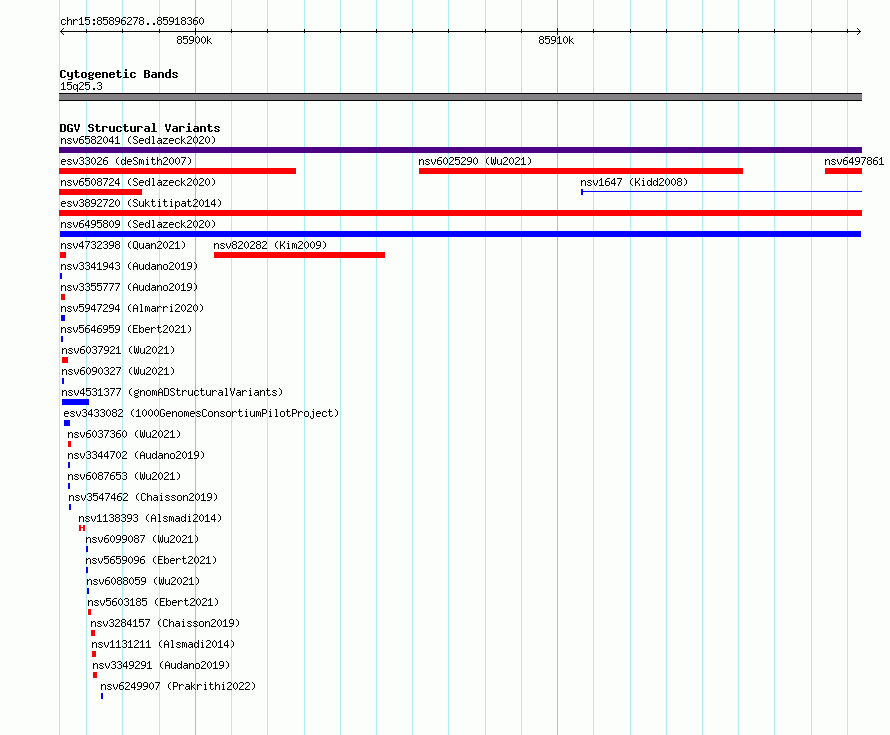Click nsv6508724 (Sedlazeck2020) label
This screenshot has height=735, width=890.
click(138, 182)
